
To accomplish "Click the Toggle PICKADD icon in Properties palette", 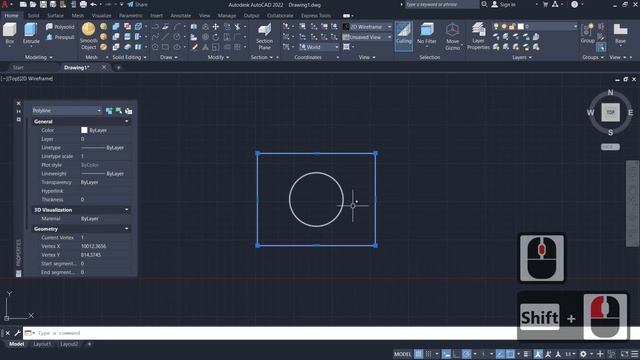I will [x=109, y=111].
